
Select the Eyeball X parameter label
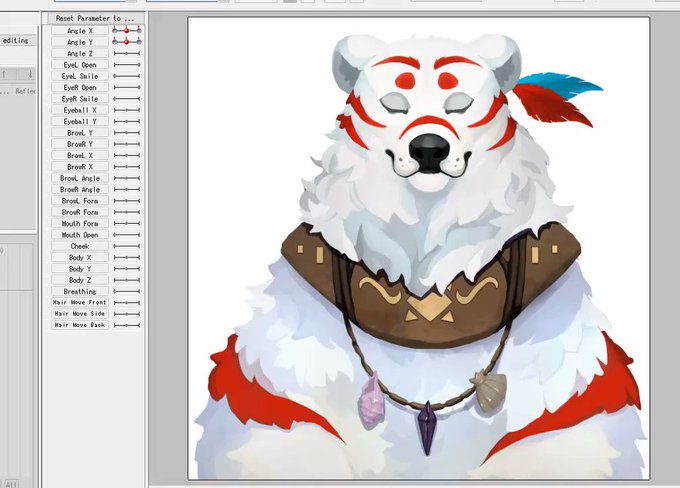click(80, 110)
